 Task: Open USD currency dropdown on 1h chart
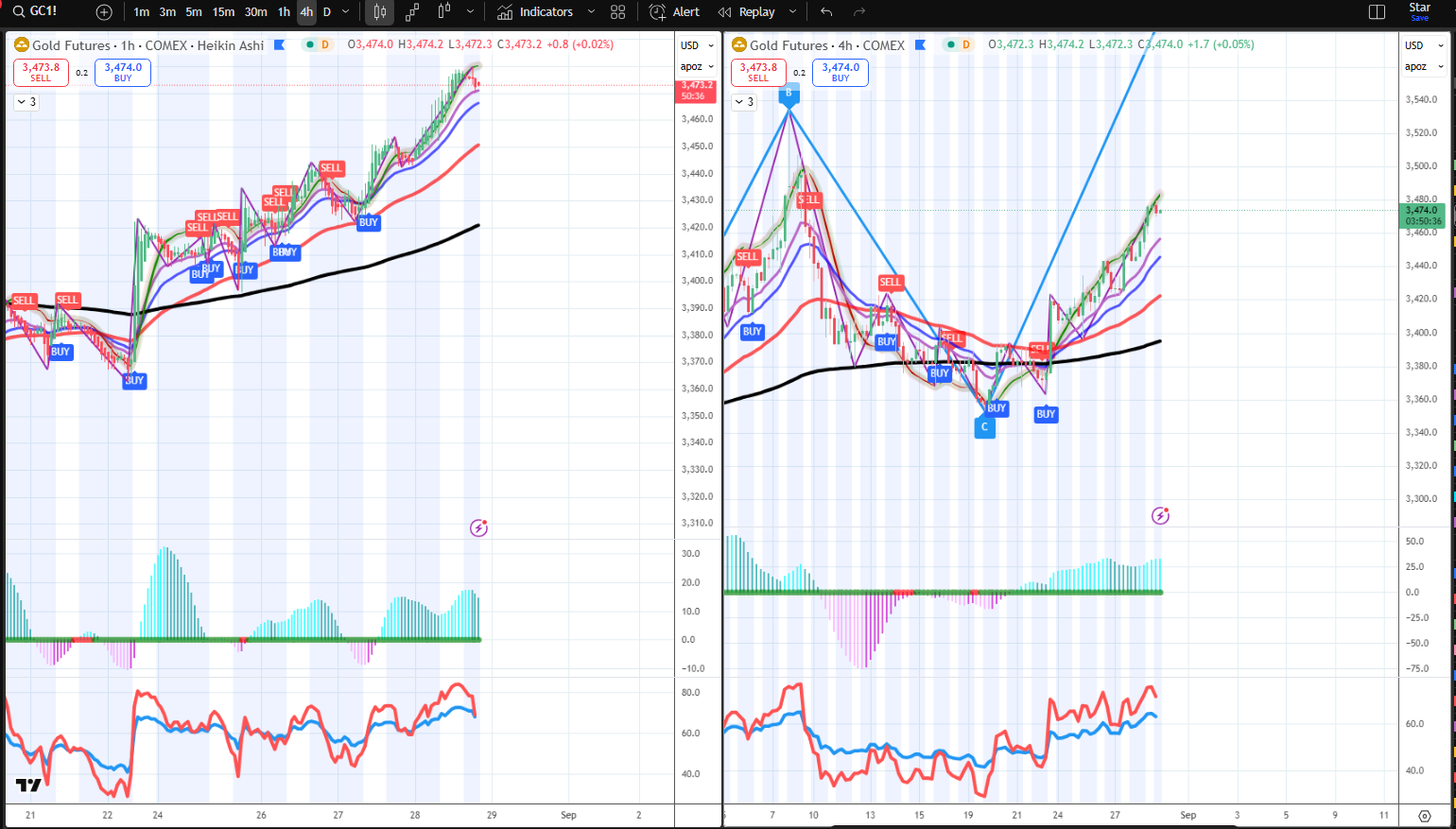tap(698, 45)
